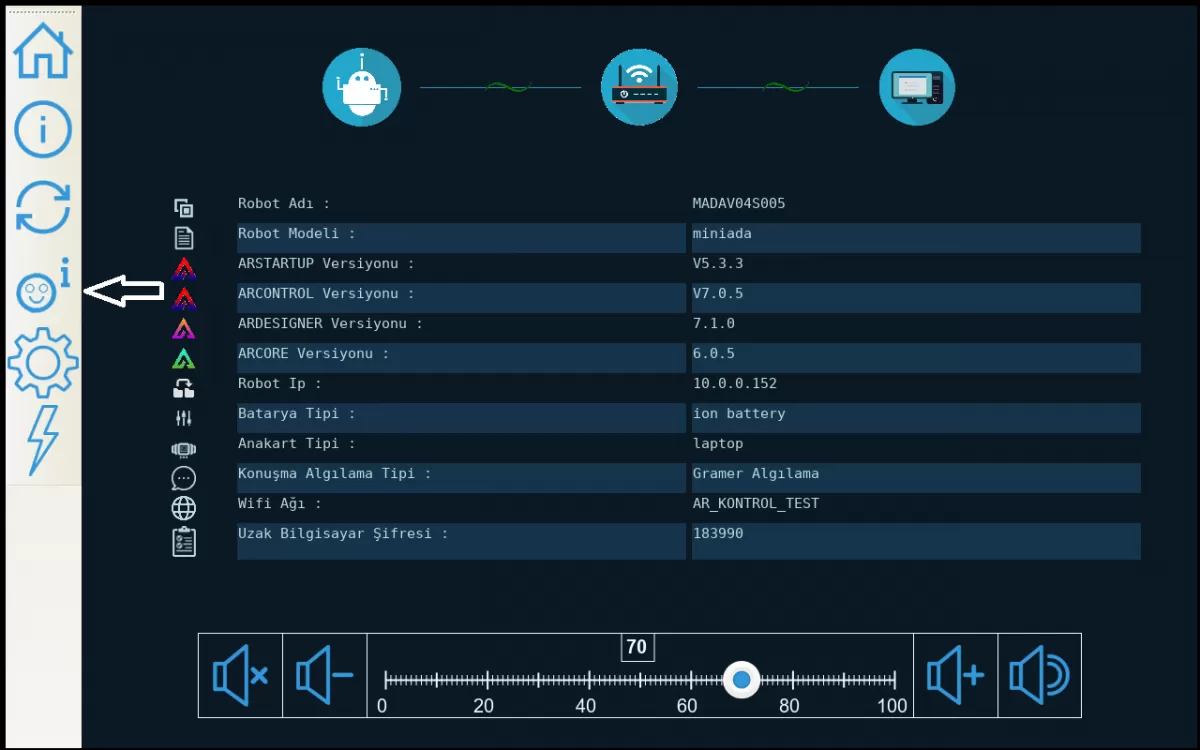Click the robot icon at top
The width and height of the screenshot is (1200, 750).
361,87
